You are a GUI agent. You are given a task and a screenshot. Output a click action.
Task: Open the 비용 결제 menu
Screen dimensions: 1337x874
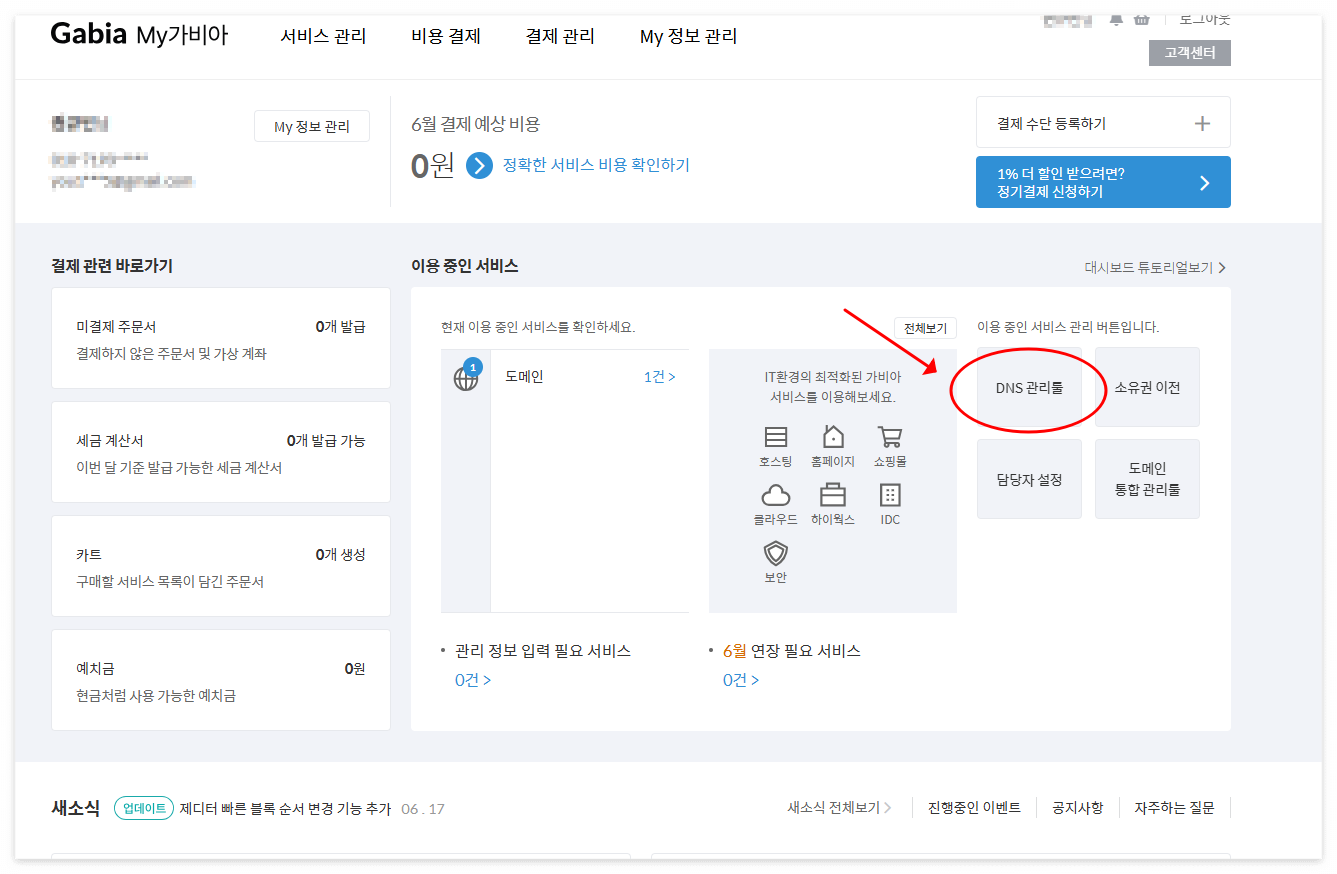pyautogui.click(x=446, y=37)
